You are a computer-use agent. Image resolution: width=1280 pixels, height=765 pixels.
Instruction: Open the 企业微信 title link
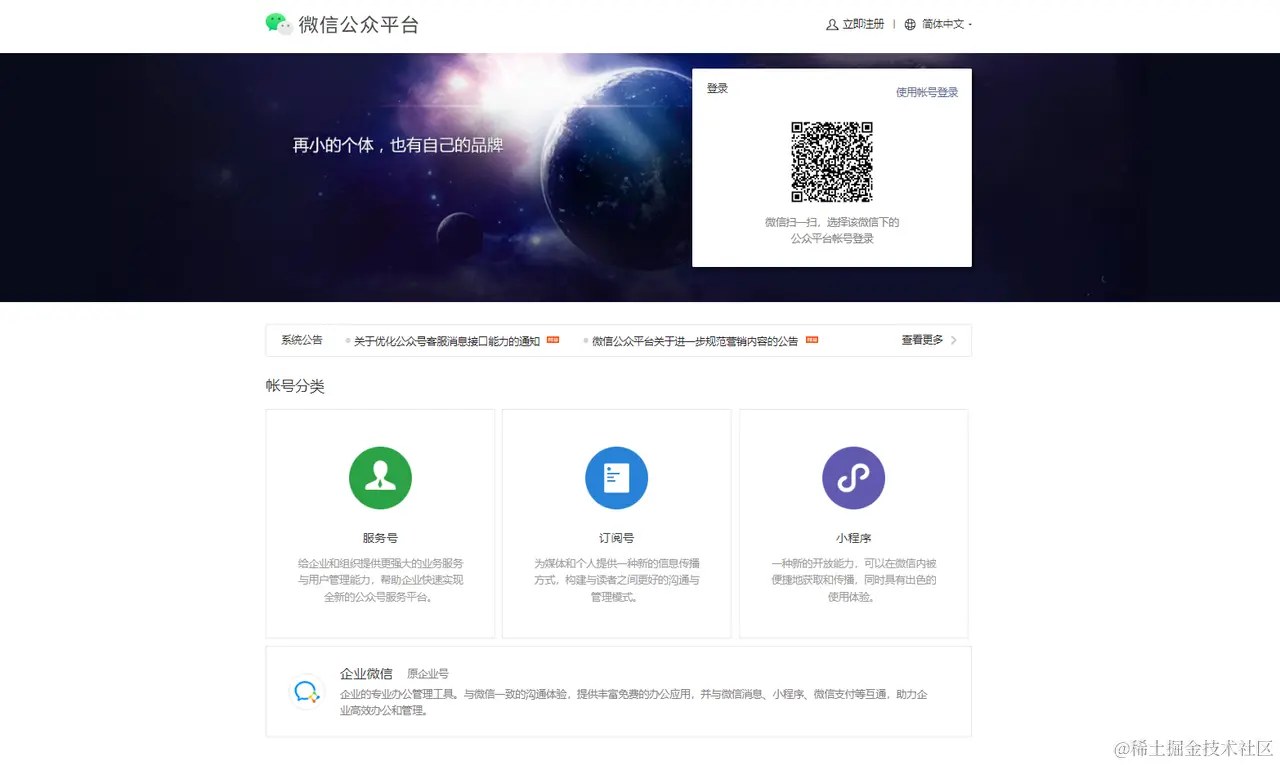(x=366, y=674)
